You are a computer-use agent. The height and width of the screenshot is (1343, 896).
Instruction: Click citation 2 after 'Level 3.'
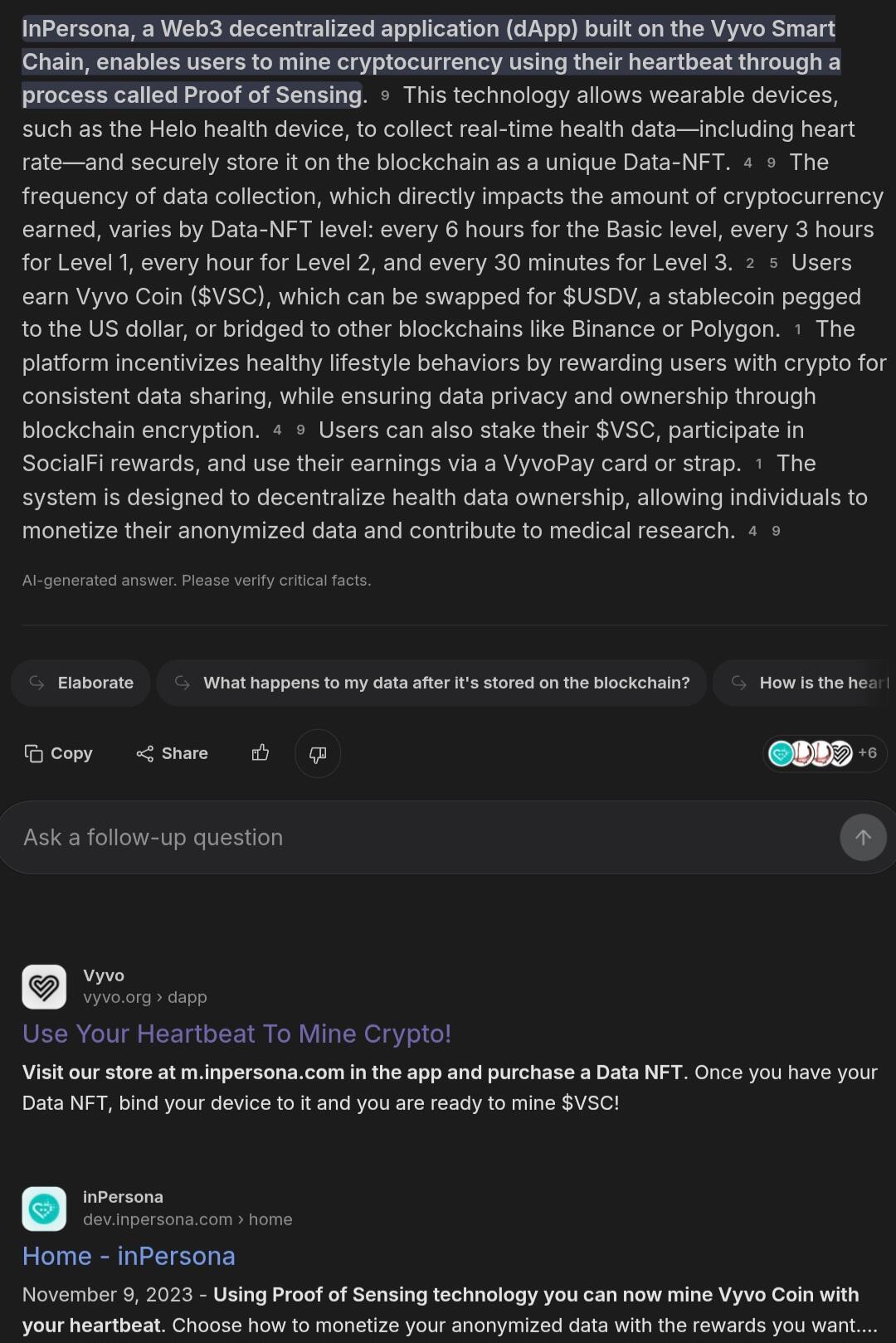(x=750, y=264)
